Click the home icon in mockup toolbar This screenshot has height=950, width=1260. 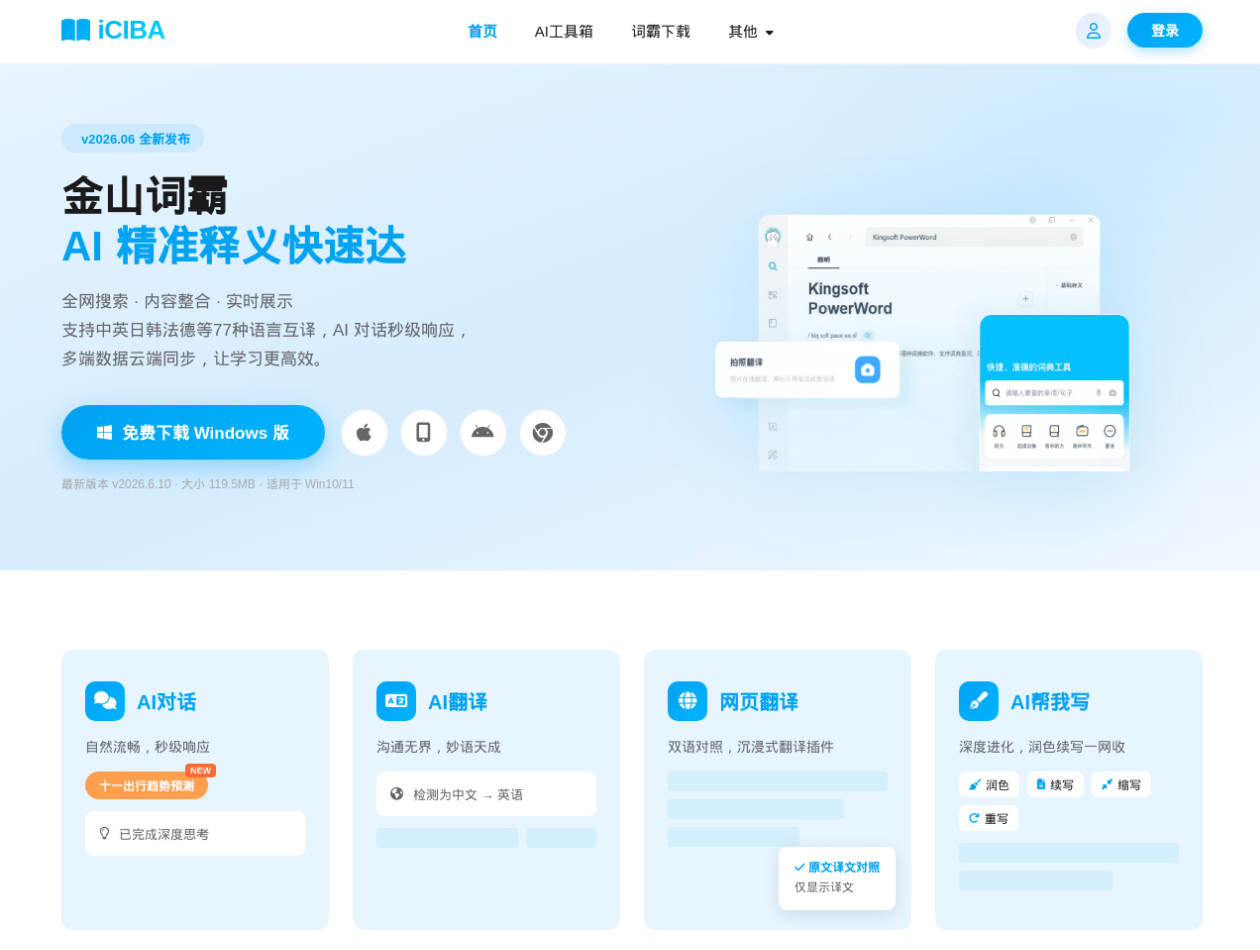[810, 237]
